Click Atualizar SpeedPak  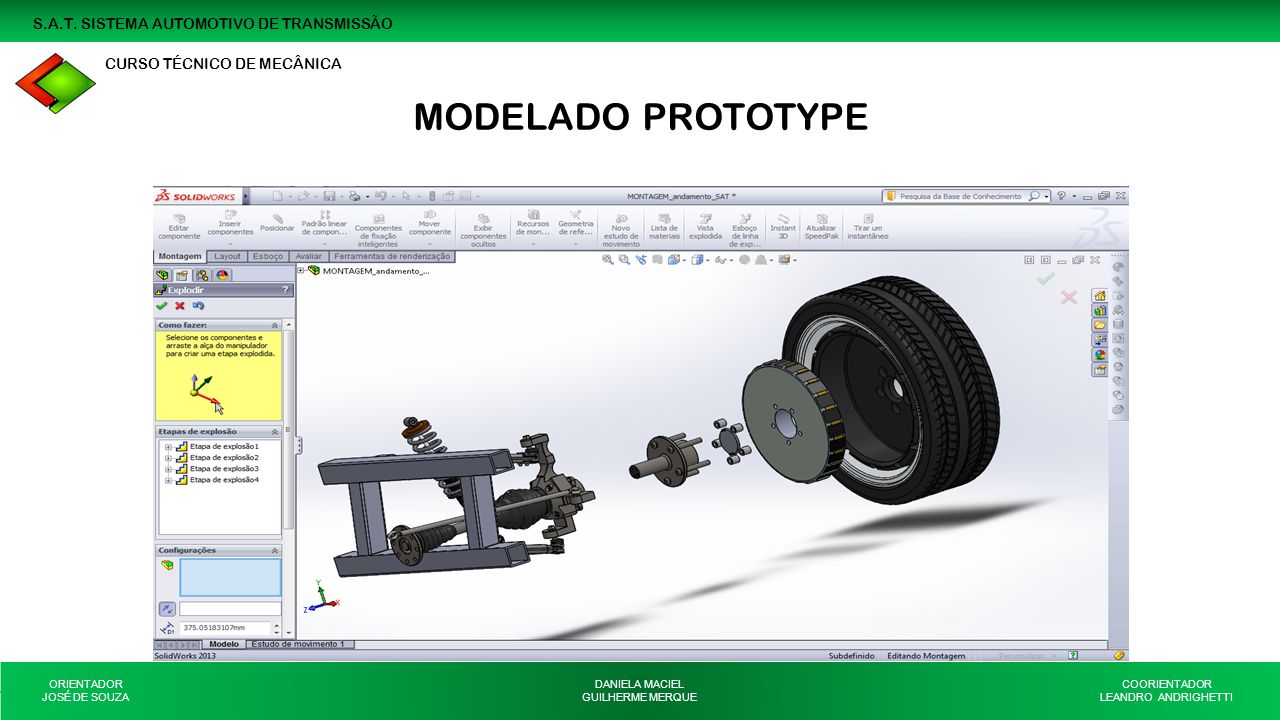click(821, 227)
